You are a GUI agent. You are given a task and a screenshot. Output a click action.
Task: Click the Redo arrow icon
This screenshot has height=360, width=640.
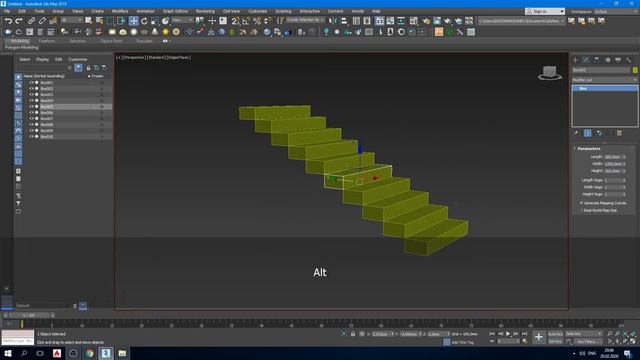[19, 20]
